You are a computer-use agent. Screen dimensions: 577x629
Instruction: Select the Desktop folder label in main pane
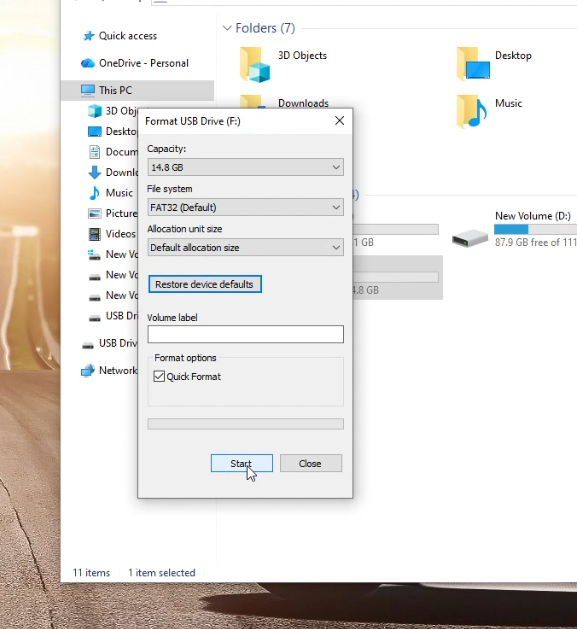513,55
